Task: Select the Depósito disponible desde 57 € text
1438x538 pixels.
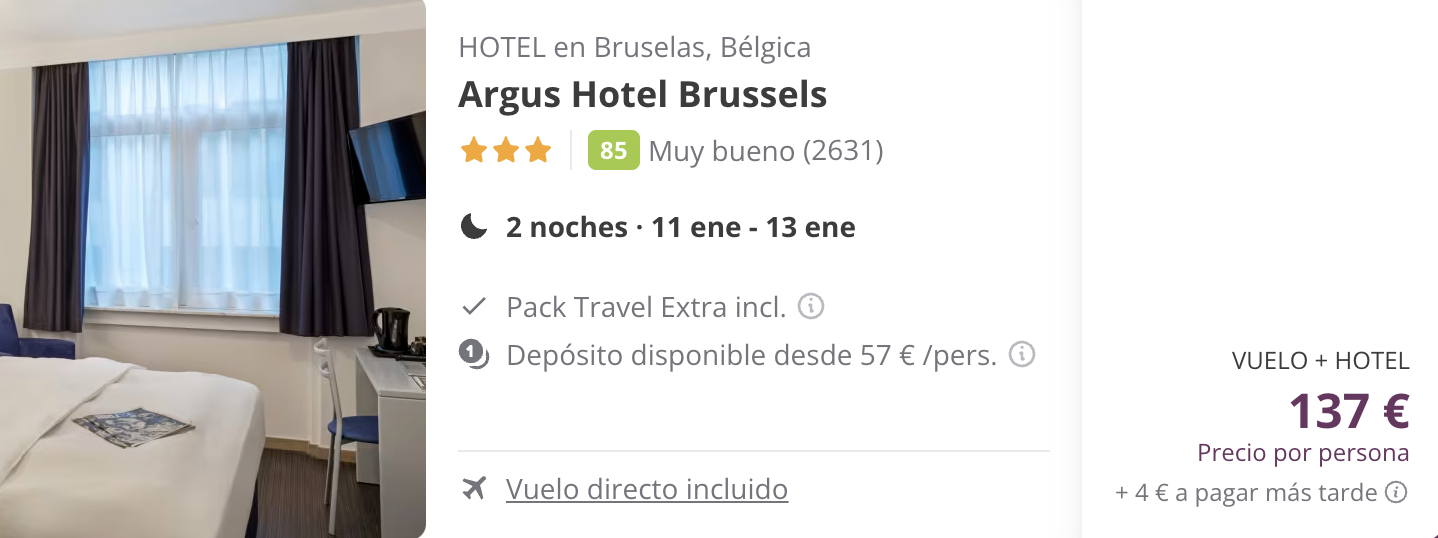Action: [752, 355]
